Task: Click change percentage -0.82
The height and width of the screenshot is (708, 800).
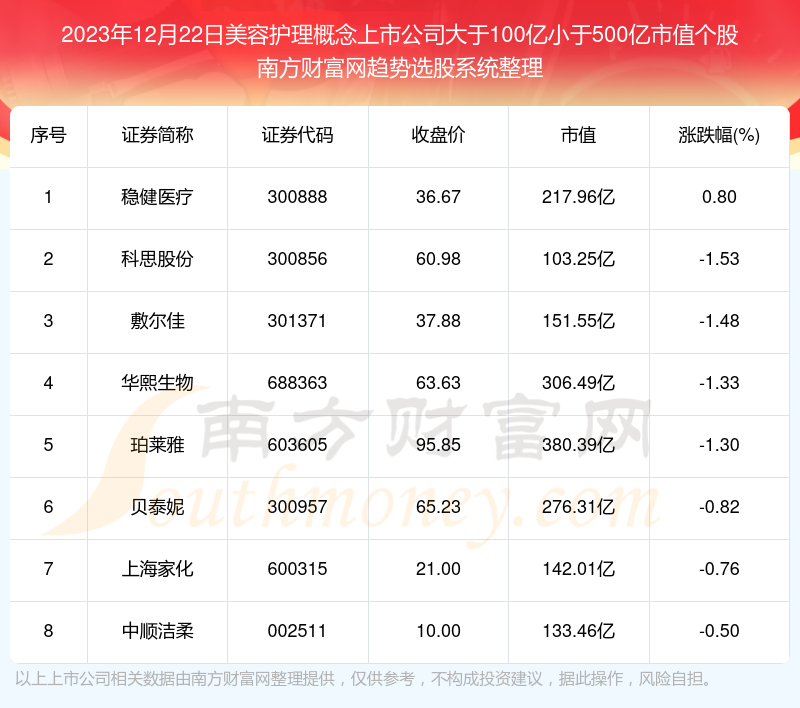Action: (x=719, y=507)
